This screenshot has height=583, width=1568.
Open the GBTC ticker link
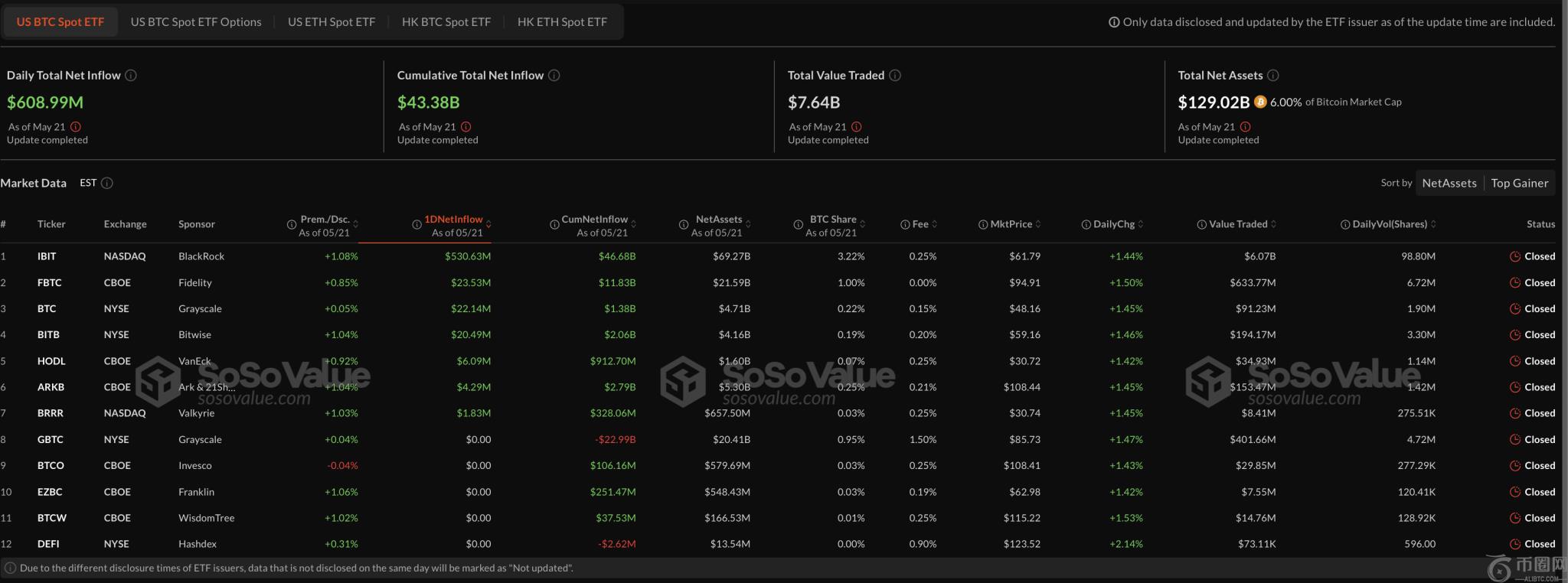tap(50, 439)
